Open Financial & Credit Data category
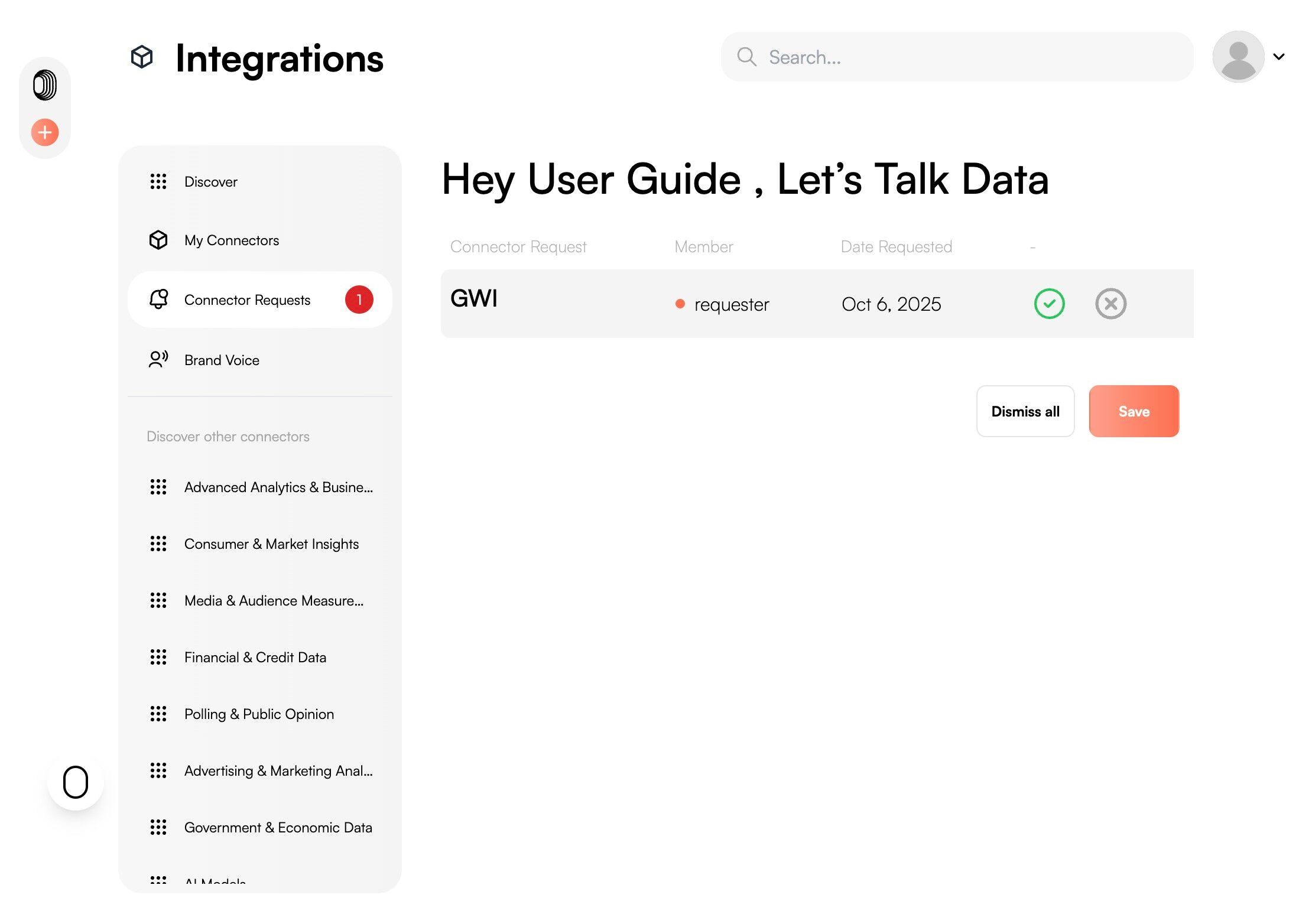1312x924 pixels. (x=255, y=658)
